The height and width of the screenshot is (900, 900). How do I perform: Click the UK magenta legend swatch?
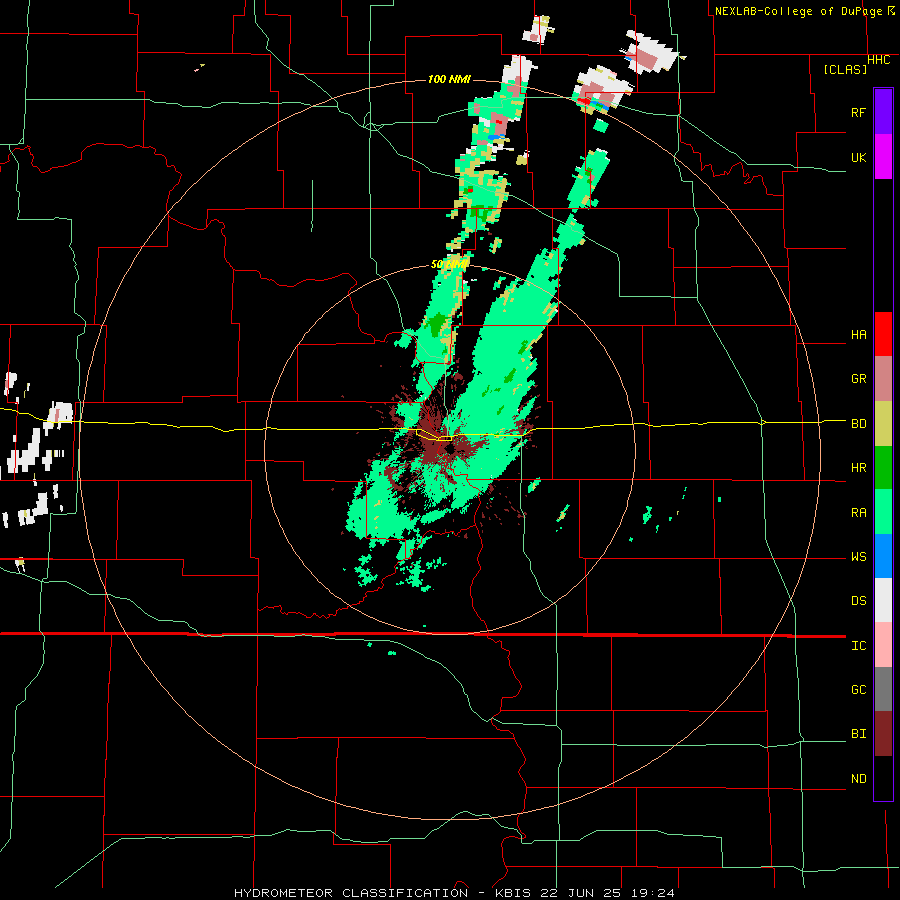883,157
